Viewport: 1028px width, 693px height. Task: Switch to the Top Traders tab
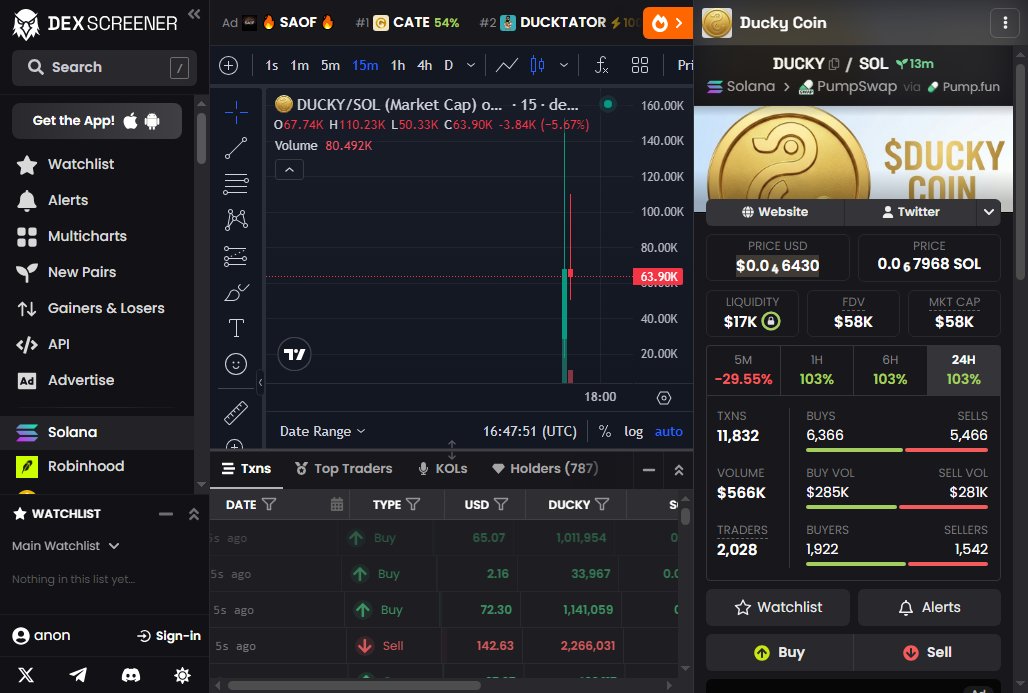pyautogui.click(x=344, y=468)
